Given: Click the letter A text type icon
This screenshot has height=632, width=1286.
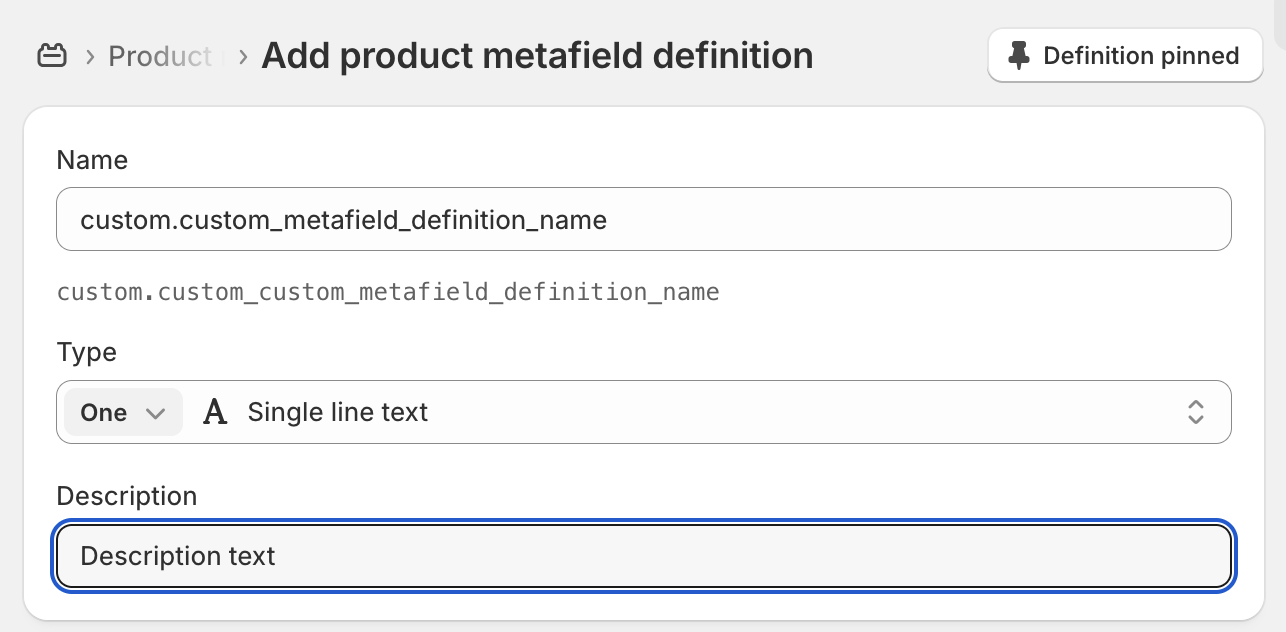Looking at the screenshot, I should pyautogui.click(x=215, y=412).
